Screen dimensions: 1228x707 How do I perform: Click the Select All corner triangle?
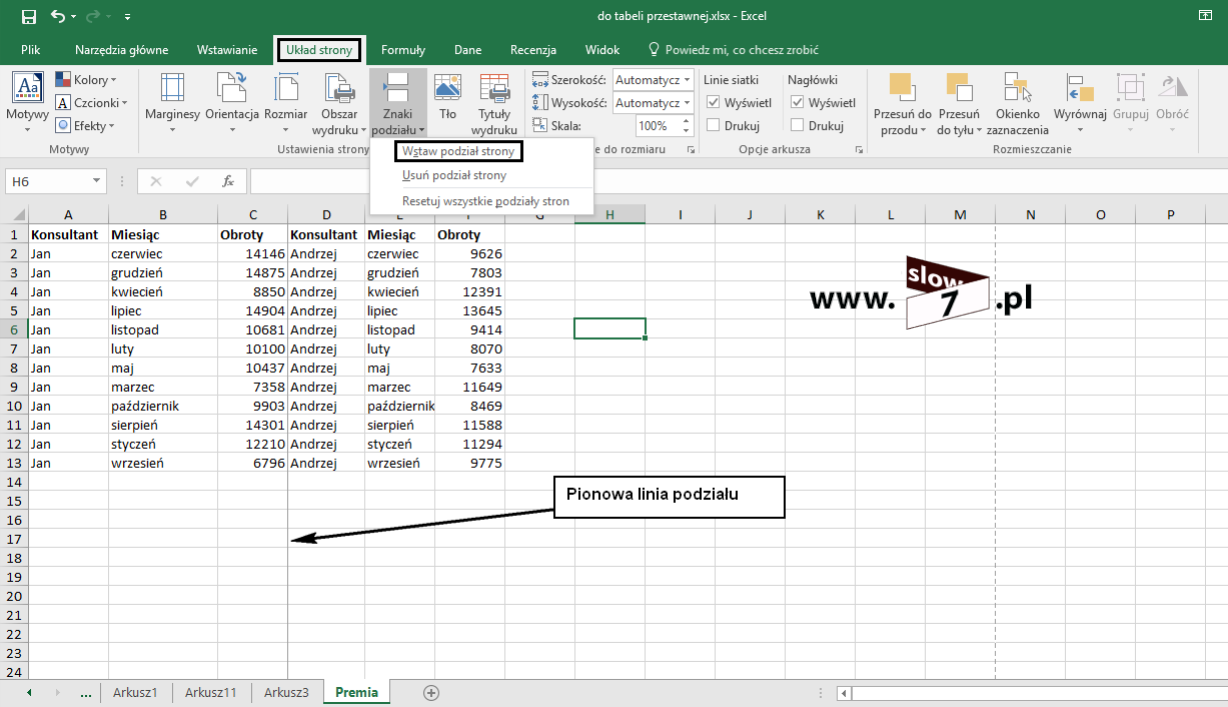pos(14,214)
